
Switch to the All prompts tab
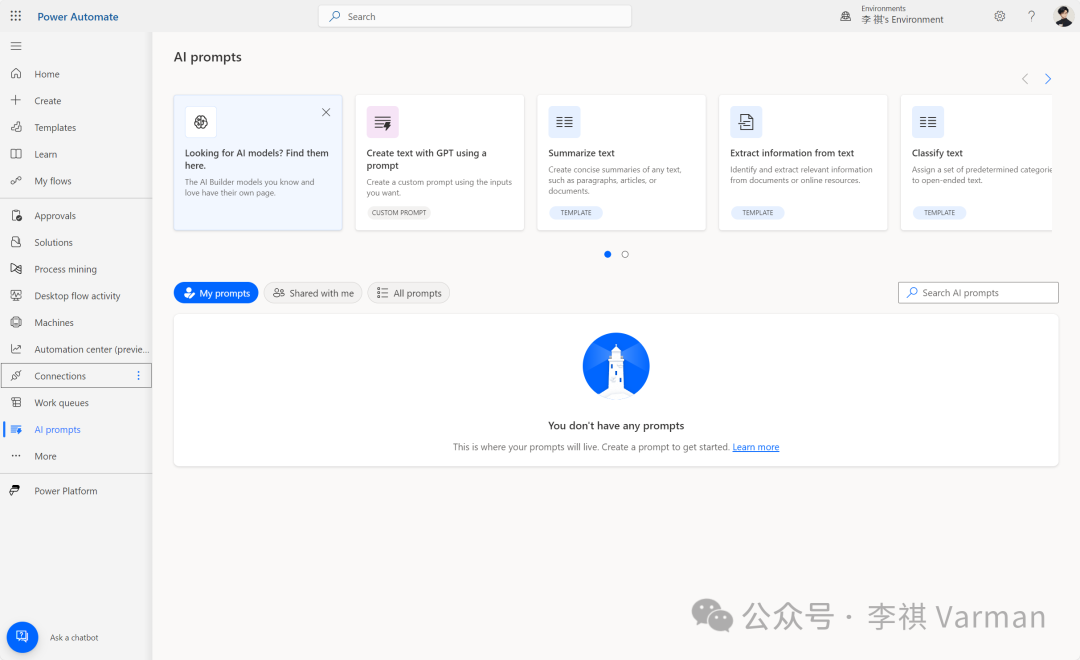pos(408,293)
